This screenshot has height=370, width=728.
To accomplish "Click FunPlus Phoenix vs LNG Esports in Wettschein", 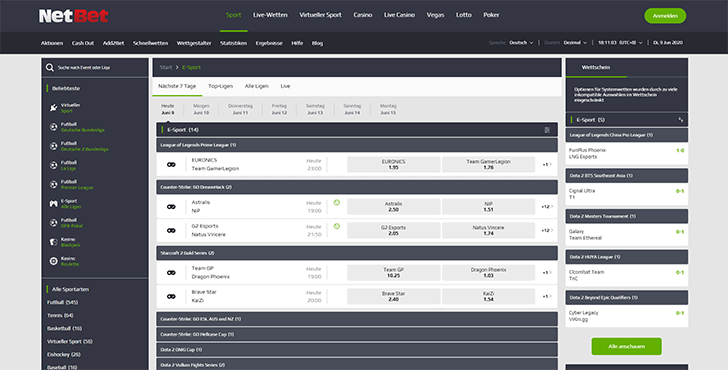I will [x=626, y=154].
